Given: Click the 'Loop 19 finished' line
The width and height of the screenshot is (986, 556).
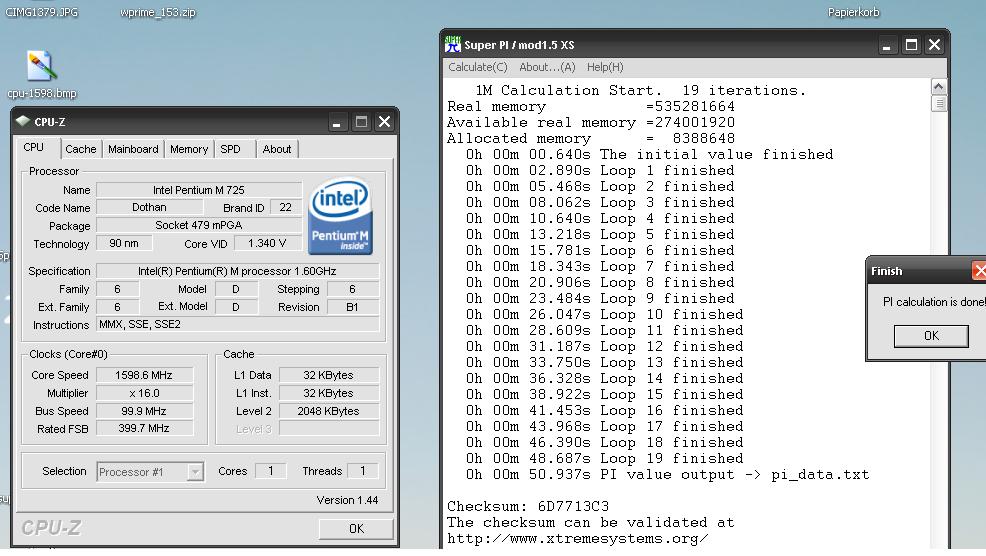Looking at the screenshot, I should [x=604, y=459].
